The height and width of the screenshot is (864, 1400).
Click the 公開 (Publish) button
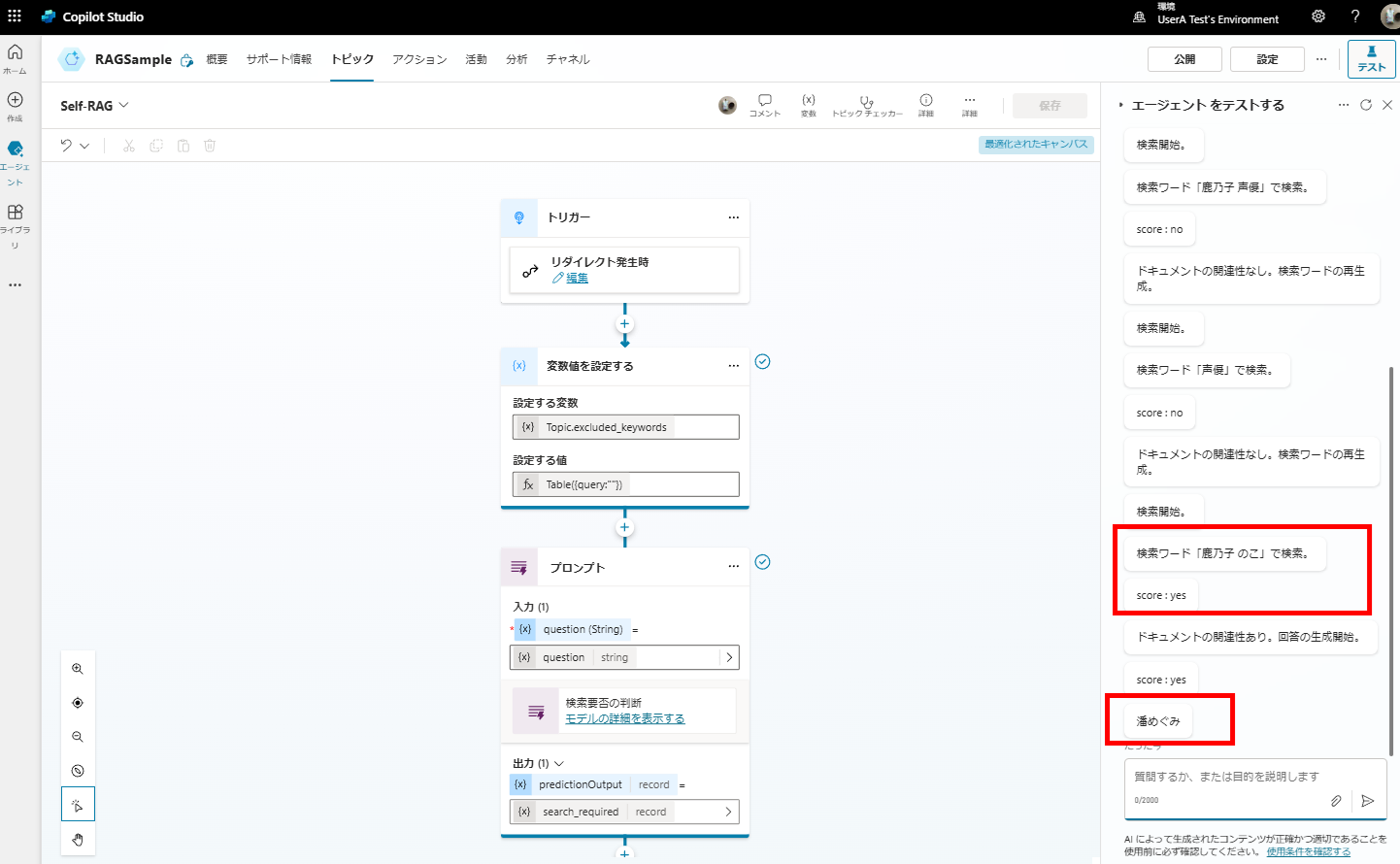[x=1184, y=59]
